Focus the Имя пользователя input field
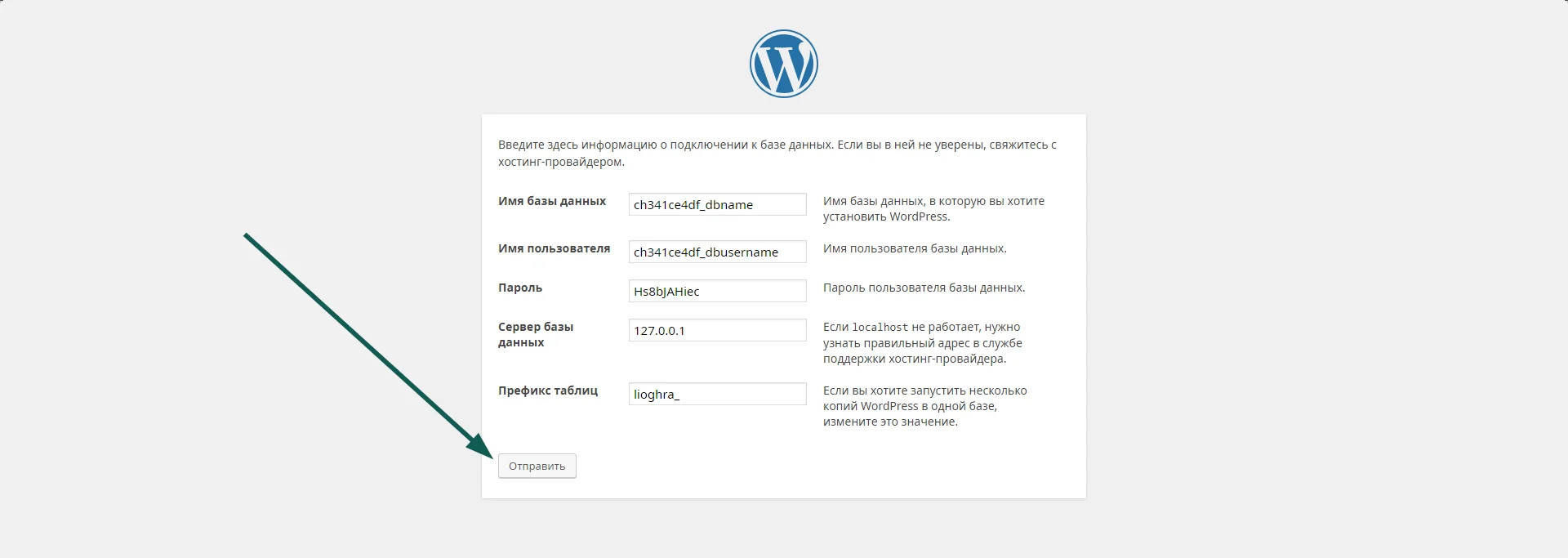Viewport: 1568px width, 558px height. [718, 252]
